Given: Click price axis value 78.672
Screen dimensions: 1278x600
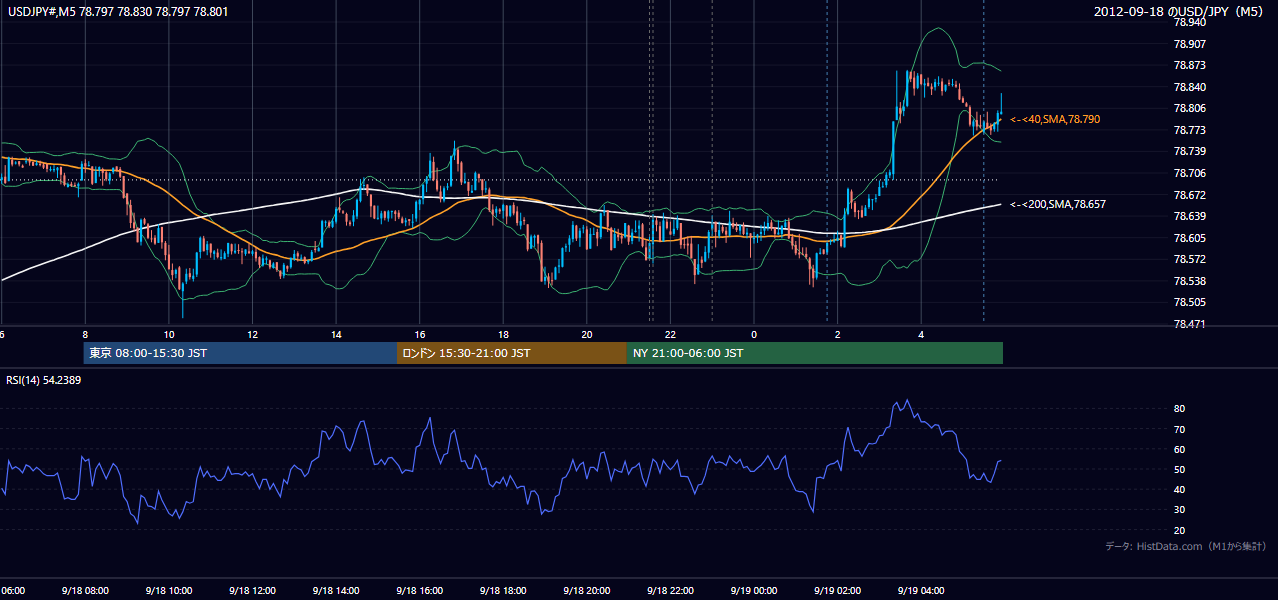Looking at the screenshot, I should (x=1188, y=195).
